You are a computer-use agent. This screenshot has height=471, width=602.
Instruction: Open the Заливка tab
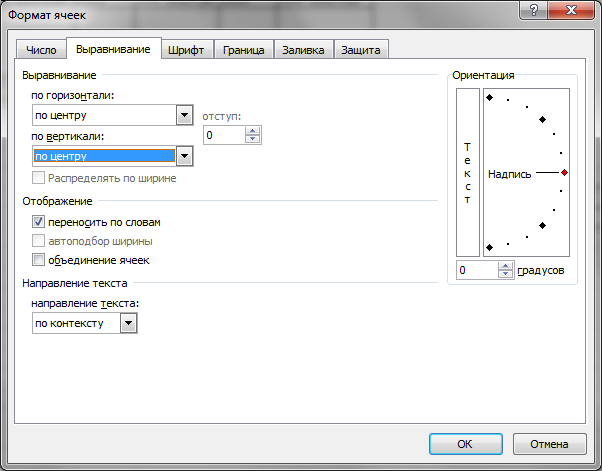point(303,50)
